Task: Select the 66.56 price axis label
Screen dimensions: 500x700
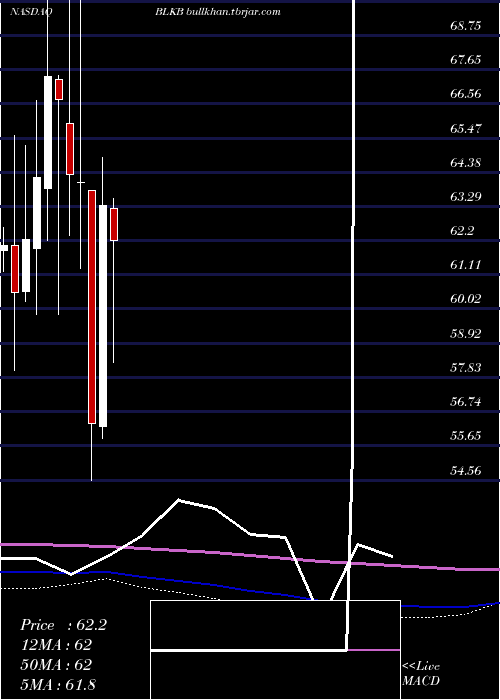Action: pyautogui.click(x=466, y=94)
